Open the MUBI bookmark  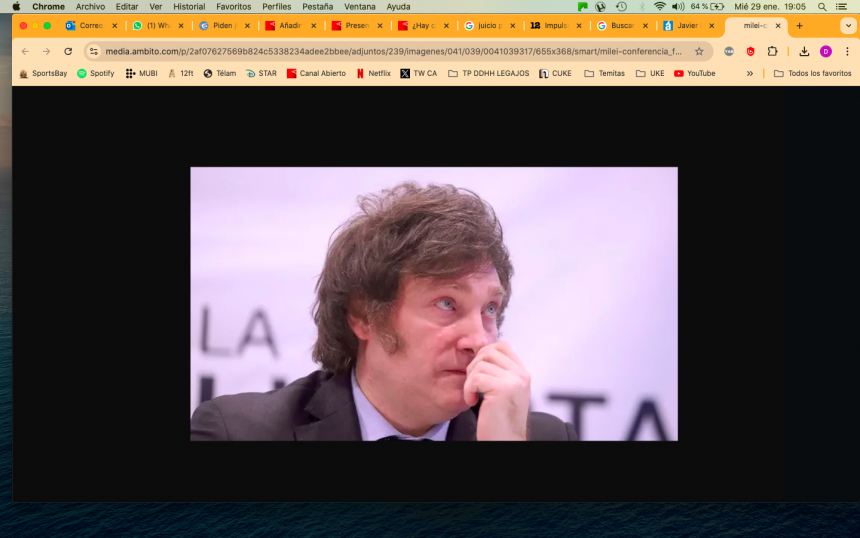tap(141, 73)
